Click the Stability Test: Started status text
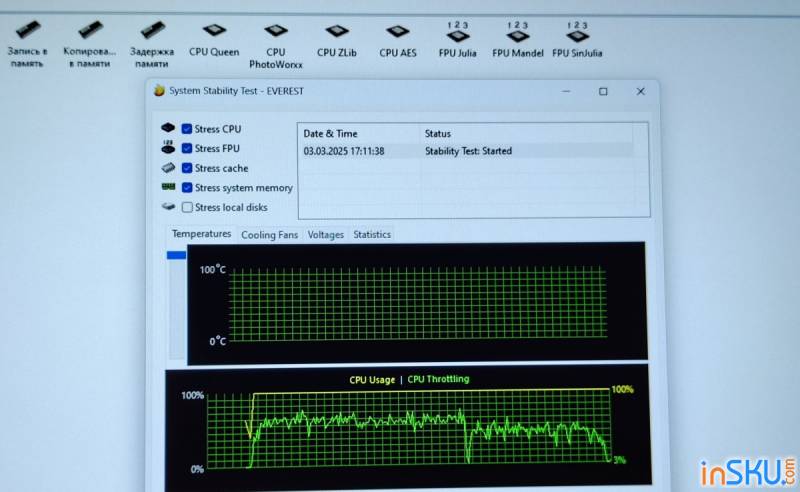Image resolution: width=800 pixels, height=492 pixels. (x=468, y=151)
